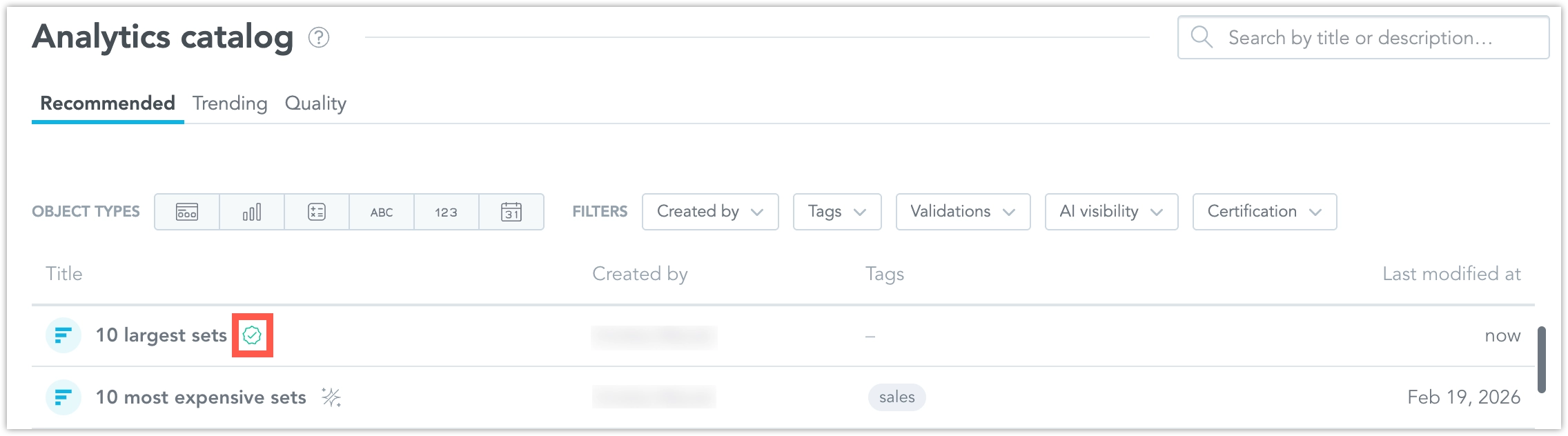Click inside the search by title field
Screen dimensions: 1568x436
[1346, 37]
